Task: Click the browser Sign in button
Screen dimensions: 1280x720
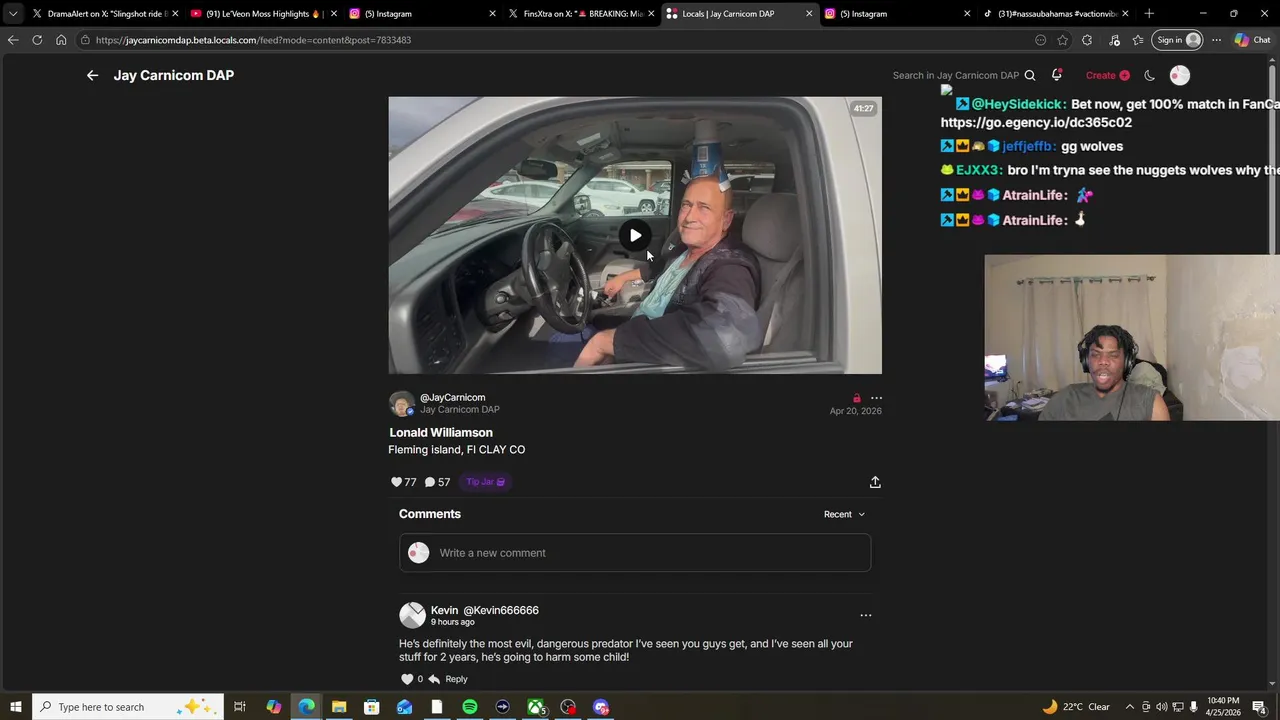Action: (x=1178, y=40)
